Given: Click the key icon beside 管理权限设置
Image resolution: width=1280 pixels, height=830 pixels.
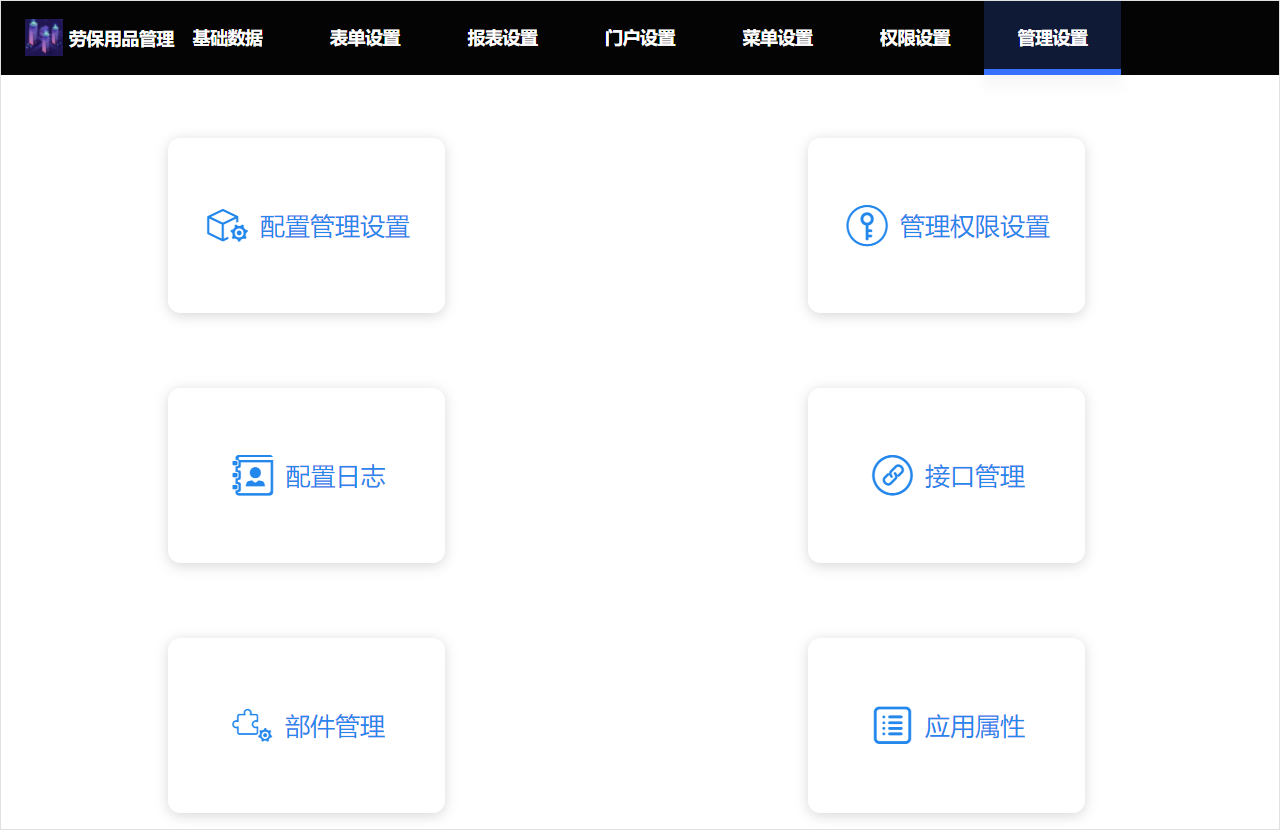Looking at the screenshot, I should [x=867, y=226].
